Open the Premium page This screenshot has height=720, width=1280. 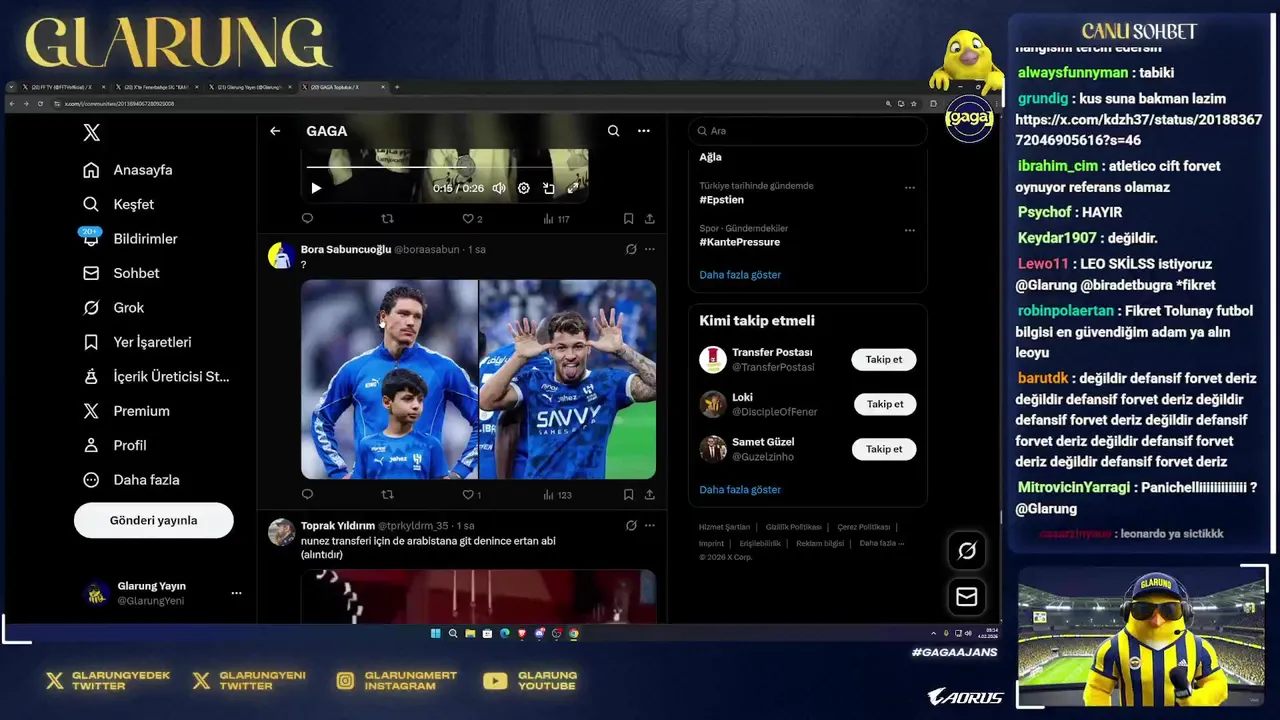pyautogui.click(x=127, y=411)
